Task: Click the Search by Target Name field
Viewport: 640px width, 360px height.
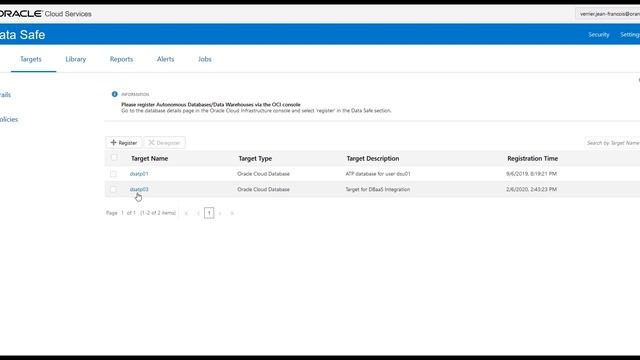Action: point(612,143)
